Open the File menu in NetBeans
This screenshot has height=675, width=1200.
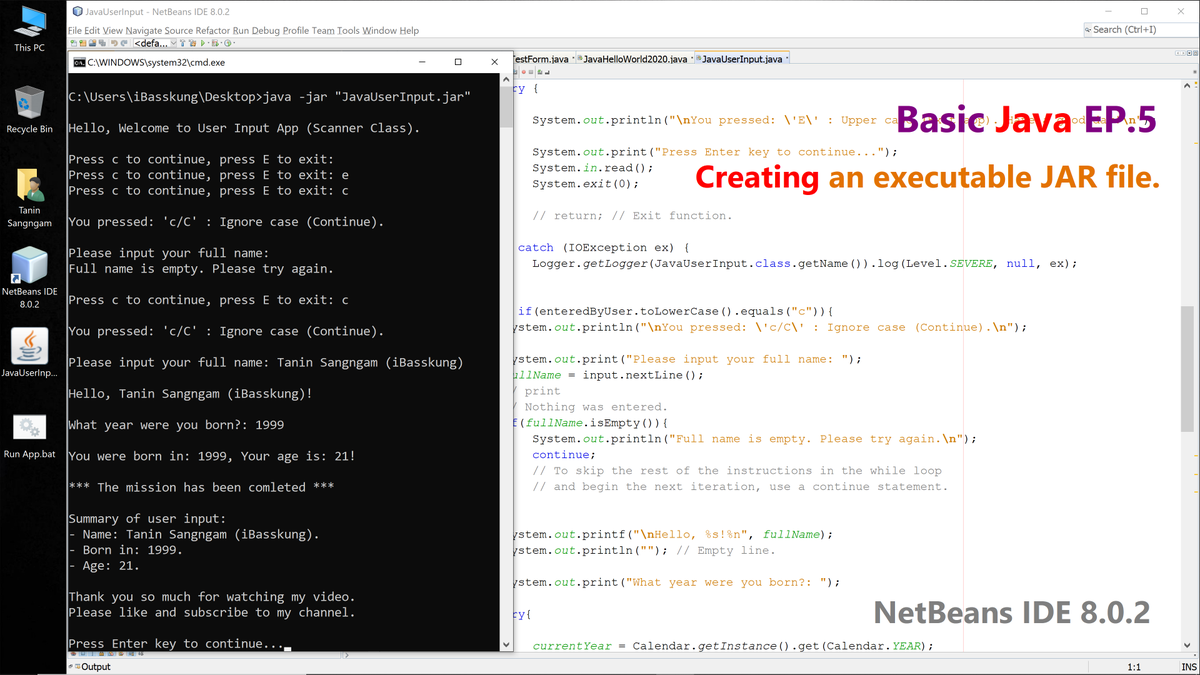[75, 31]
